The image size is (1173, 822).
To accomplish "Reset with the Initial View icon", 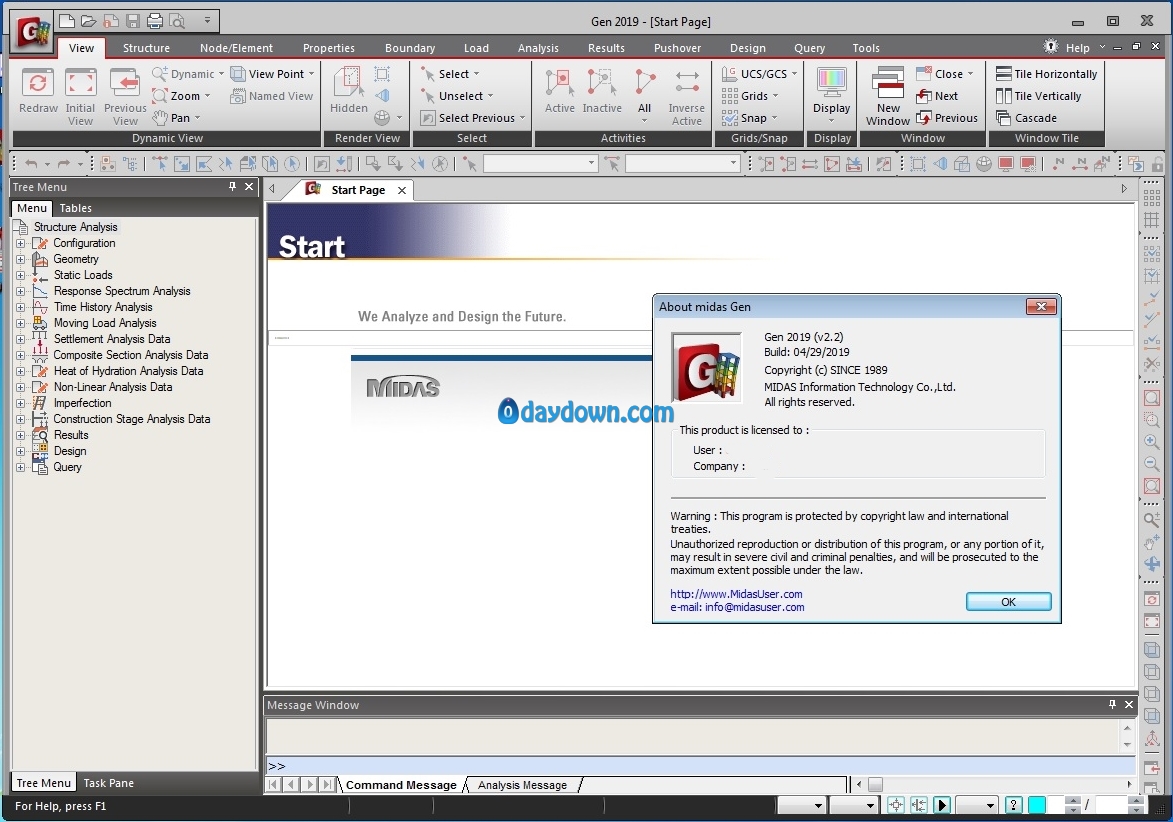I will click(x=80, y=96).
